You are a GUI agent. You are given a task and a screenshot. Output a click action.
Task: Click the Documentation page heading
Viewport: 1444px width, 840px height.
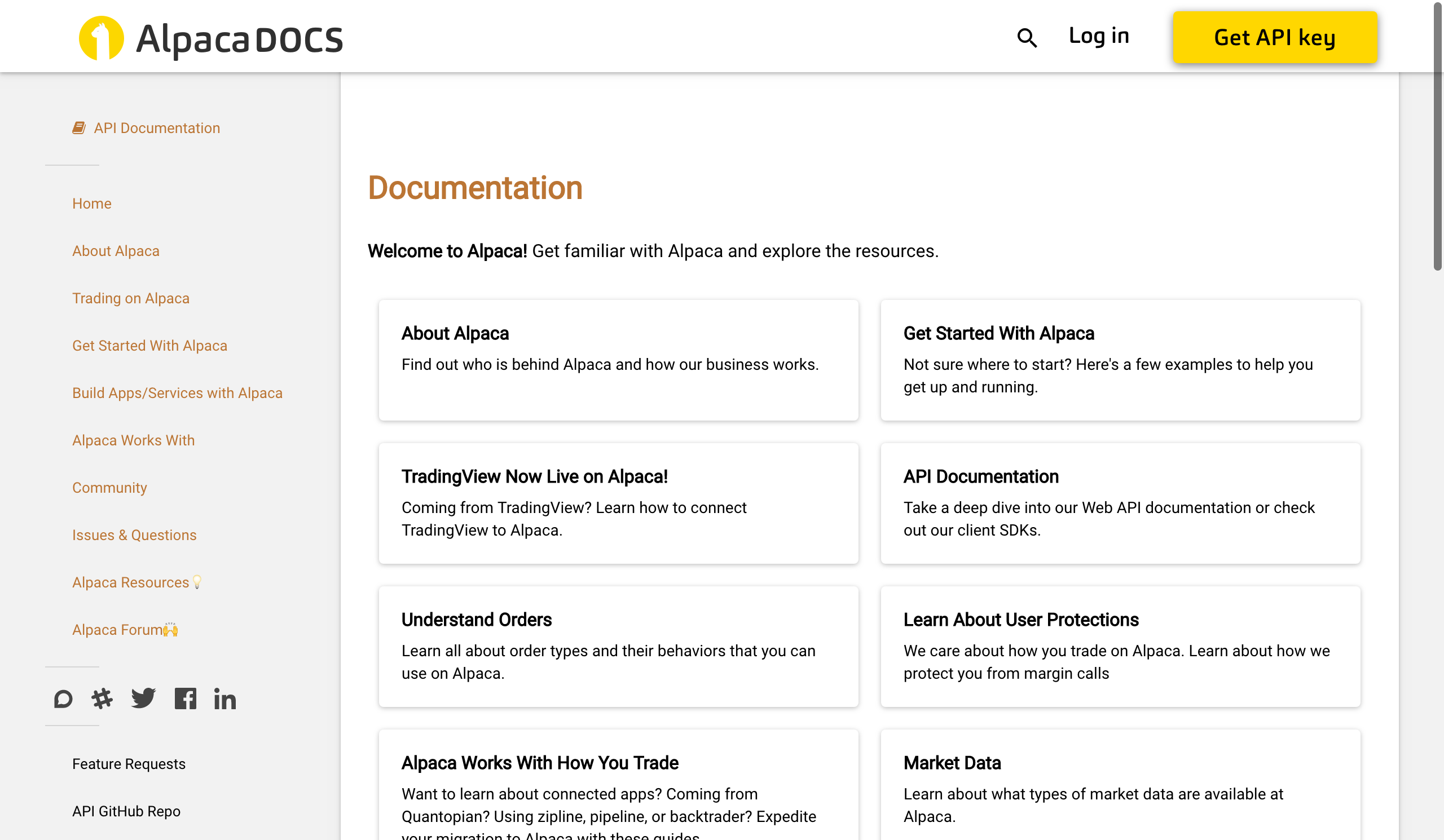coord(475,188)
